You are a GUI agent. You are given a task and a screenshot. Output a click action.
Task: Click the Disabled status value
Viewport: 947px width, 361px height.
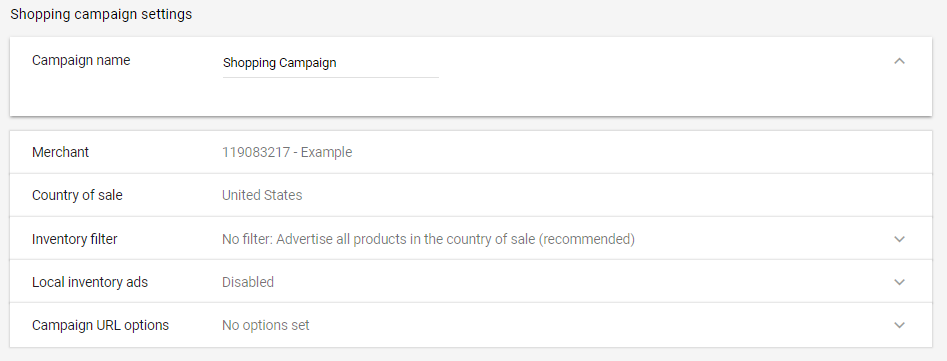pos(248,282)
